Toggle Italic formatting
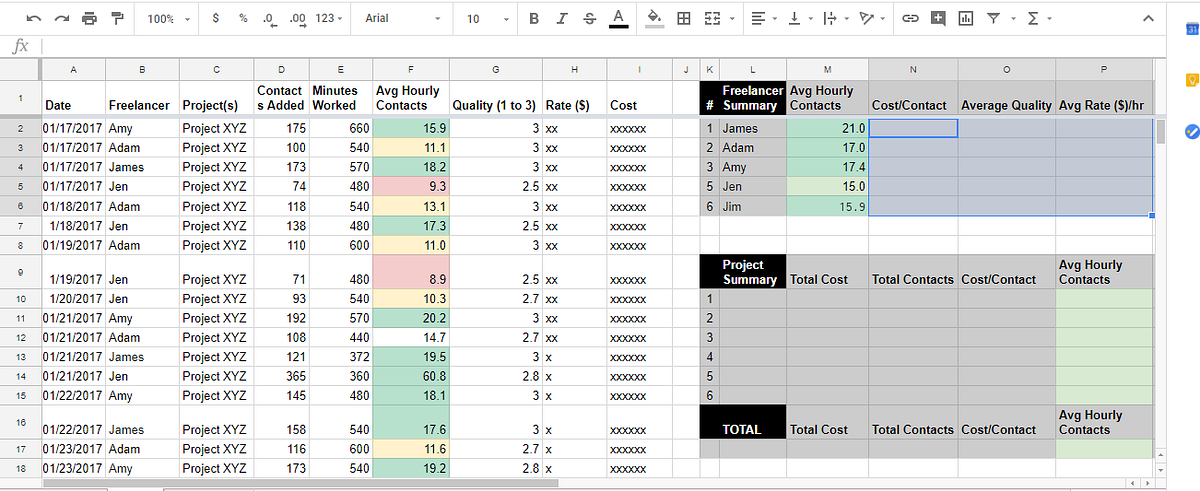The height and width of the screenshot is (491, 1200). point(562,19)
